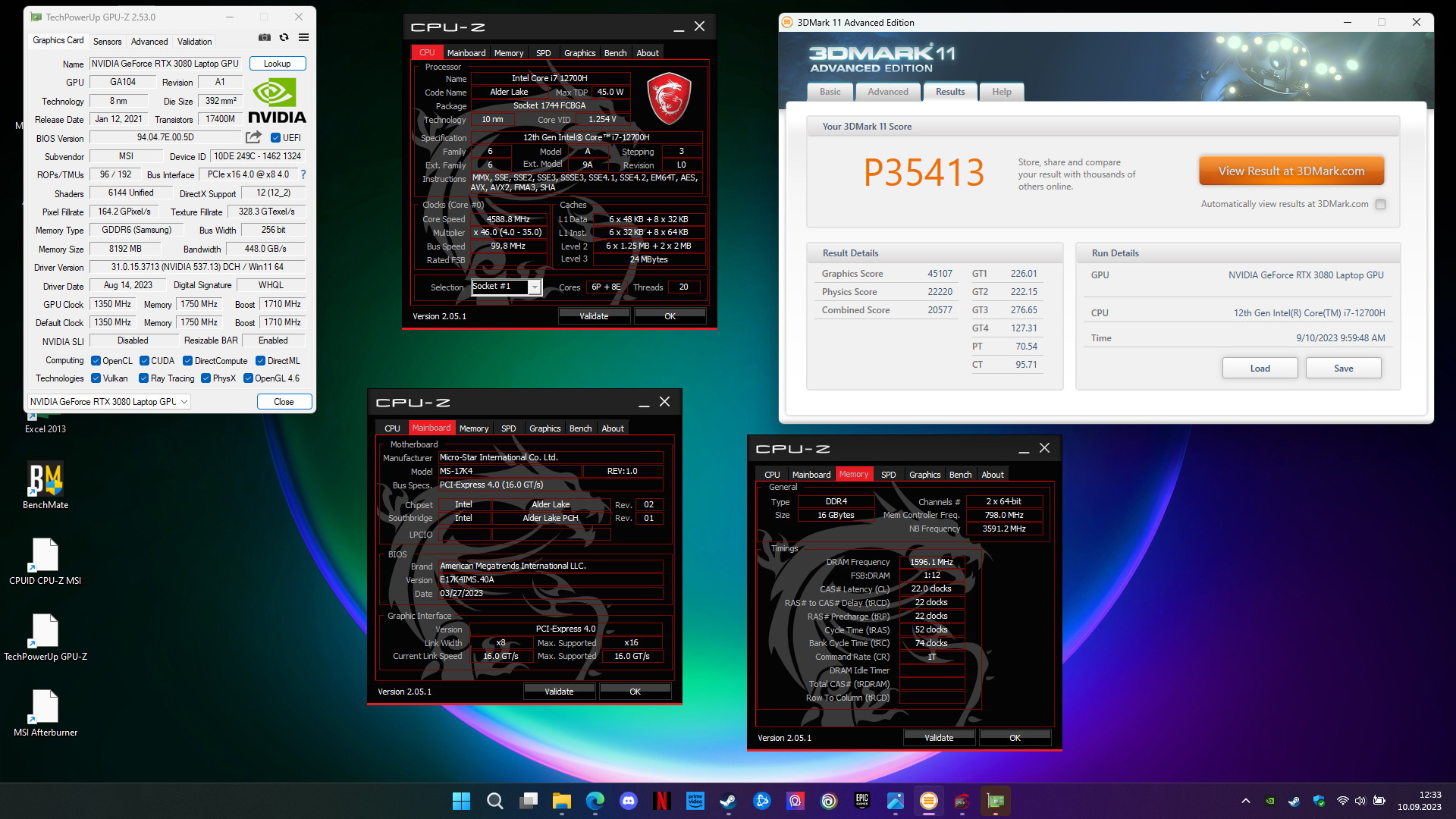Open the Bench tab in CPU-Z CPU window

[x=615, y=53]
